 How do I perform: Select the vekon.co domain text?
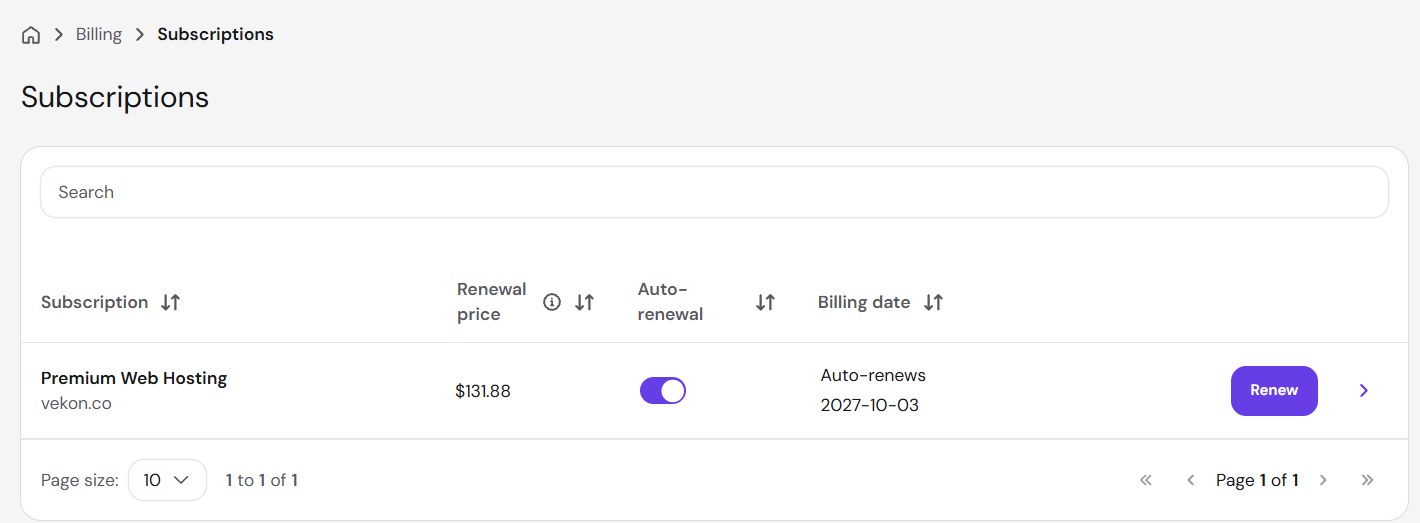click(x=76, y=404)
